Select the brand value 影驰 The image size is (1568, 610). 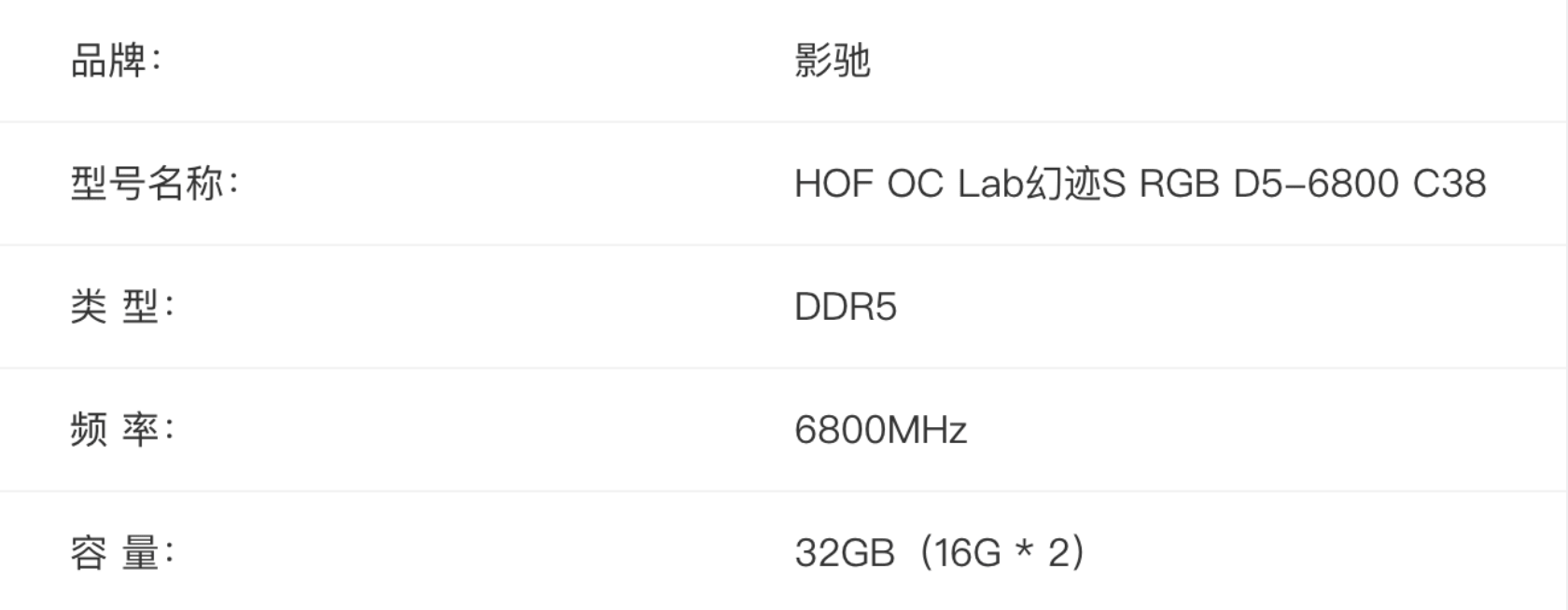coord(832,62)
